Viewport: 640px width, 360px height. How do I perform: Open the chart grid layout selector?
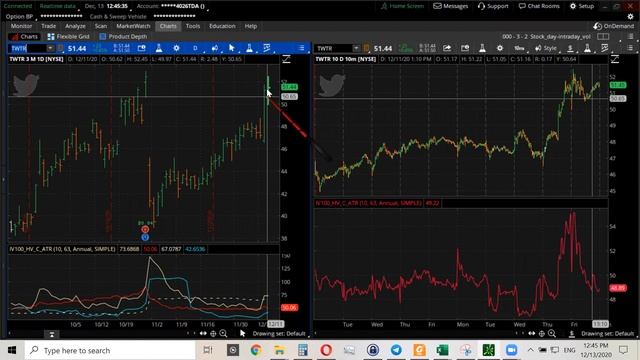click(x=603, y=37)
